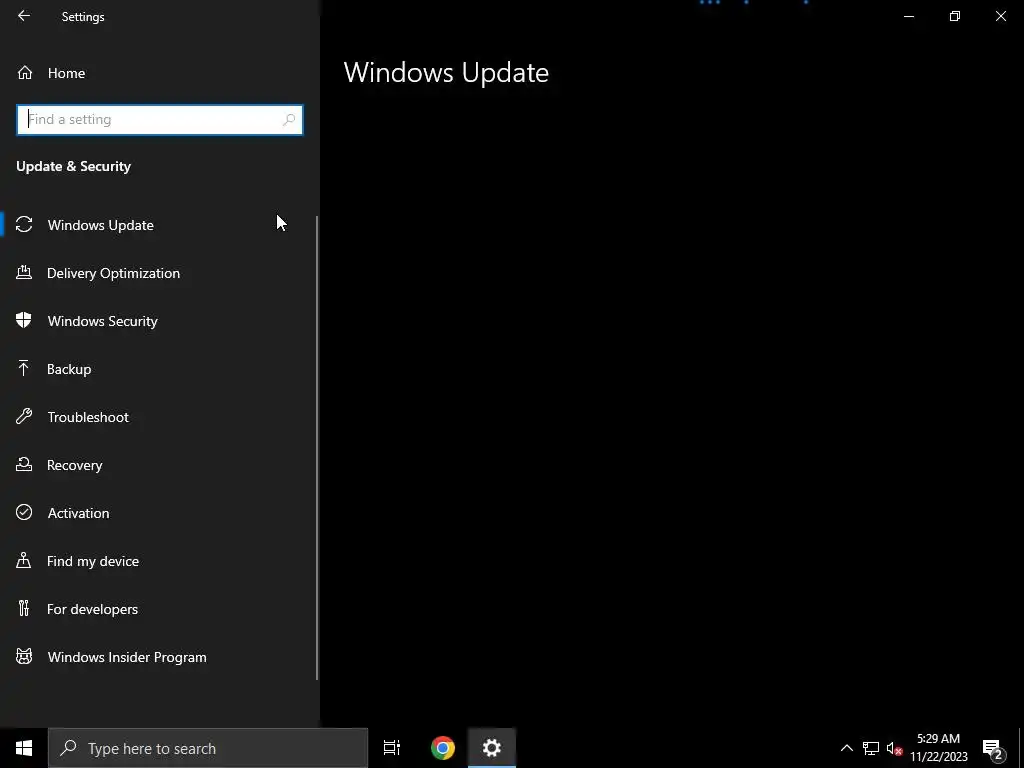
Task: Click the Show desktop sliver at taskbar end
Action: coord(1021,748)
